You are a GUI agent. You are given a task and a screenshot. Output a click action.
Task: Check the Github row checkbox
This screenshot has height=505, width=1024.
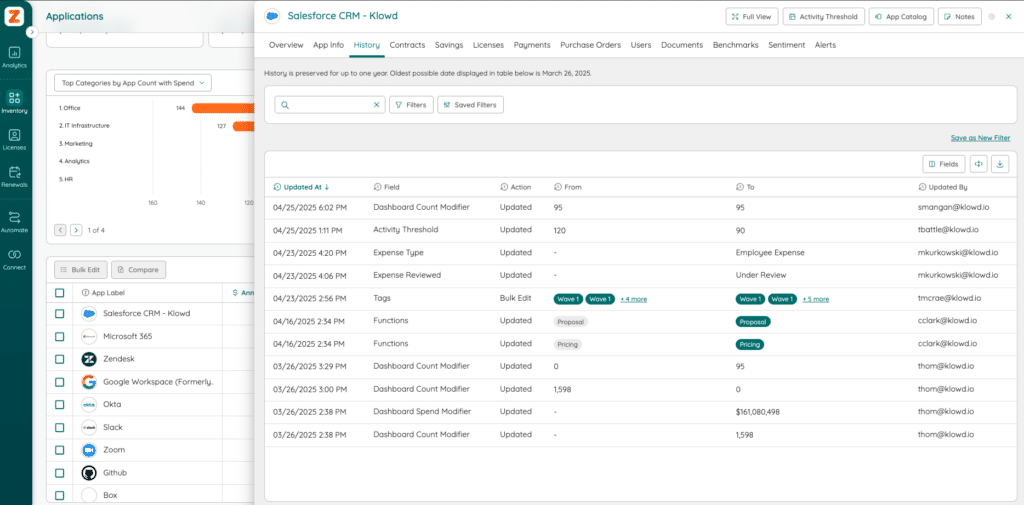[59, 473]
